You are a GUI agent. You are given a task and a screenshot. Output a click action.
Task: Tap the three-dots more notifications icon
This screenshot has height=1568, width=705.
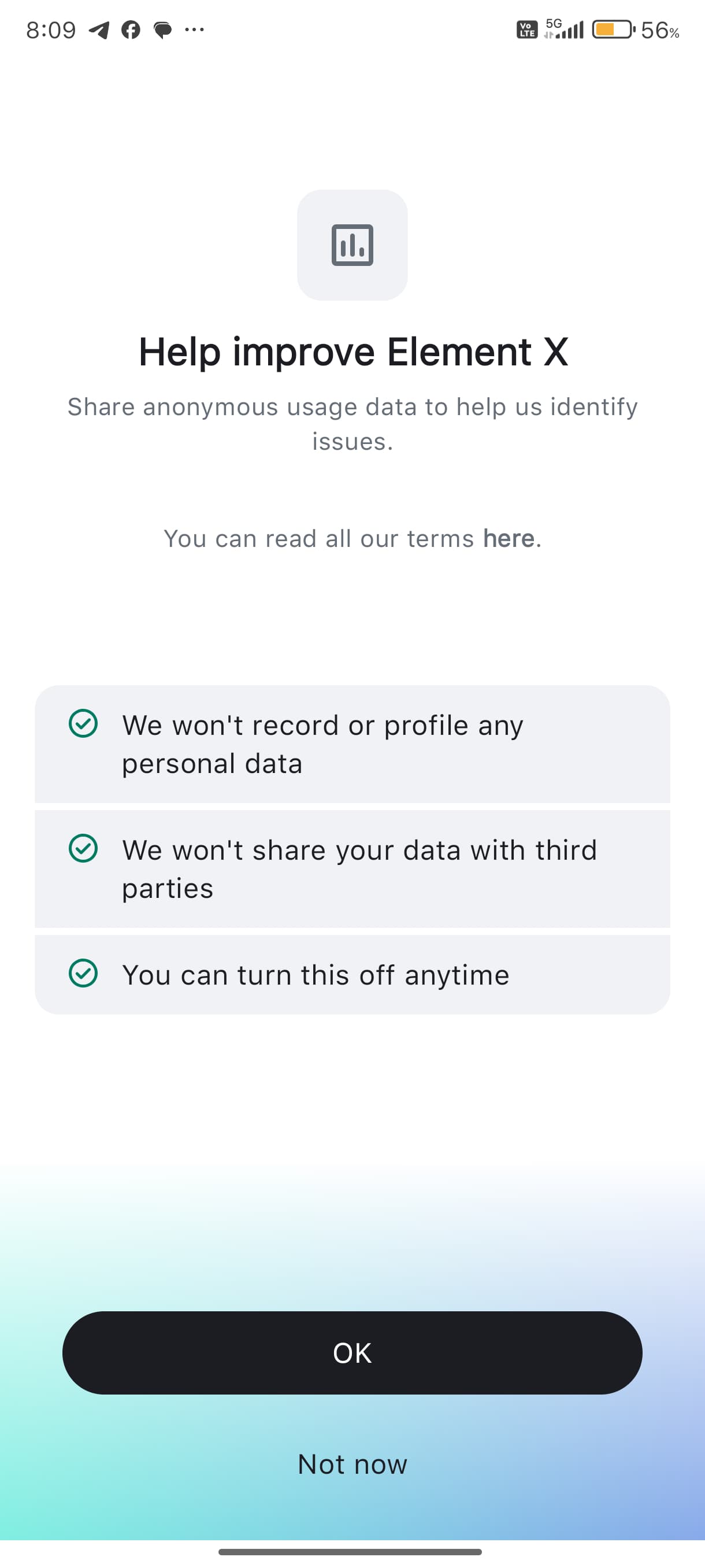[x=194, y=28]
